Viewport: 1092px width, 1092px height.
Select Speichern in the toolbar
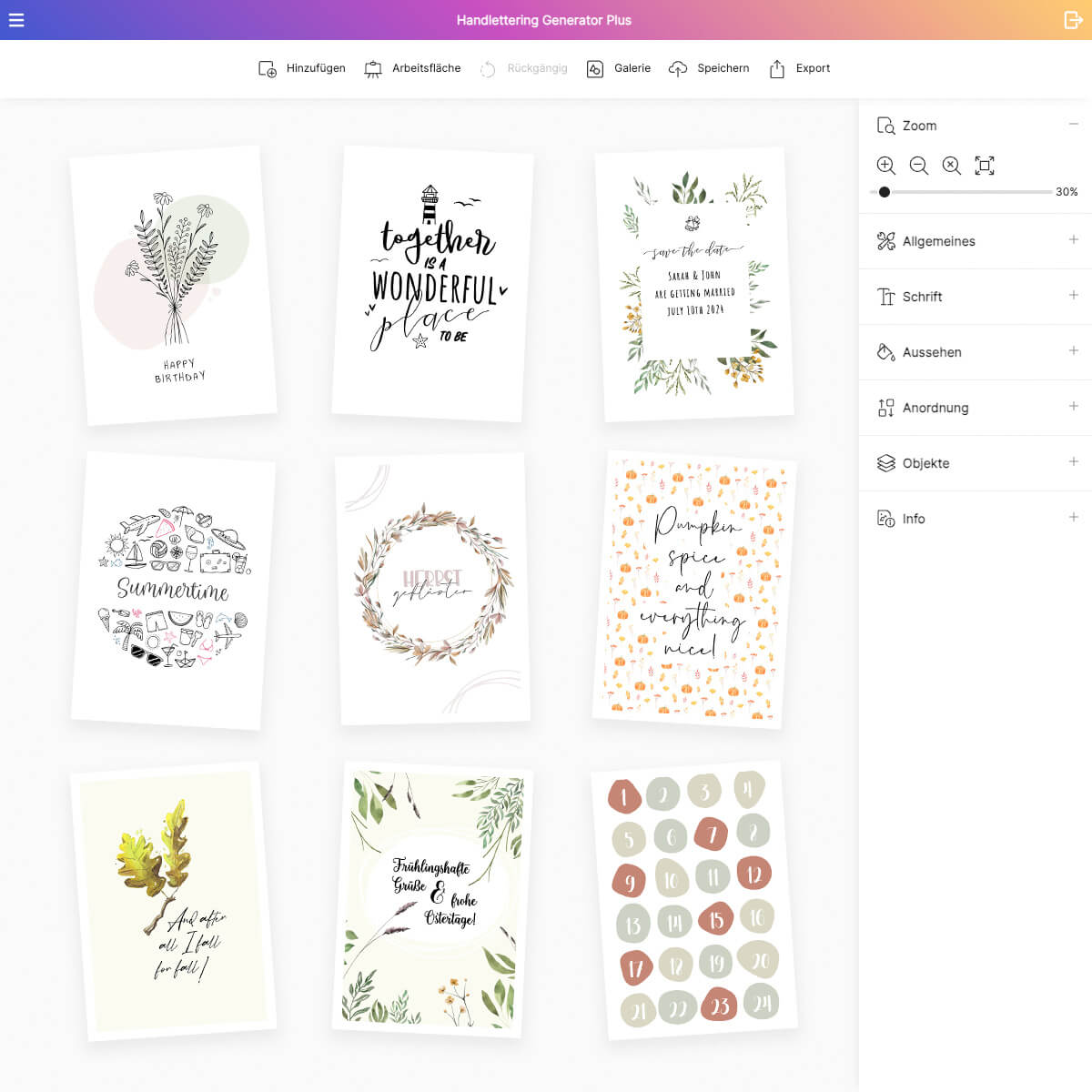point(709,69)
